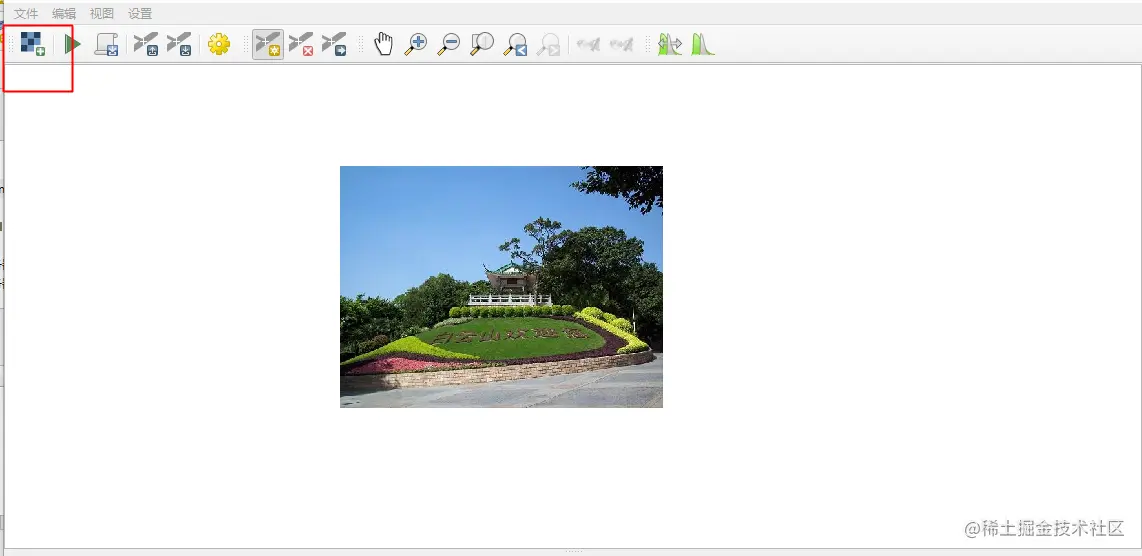Load GCP points from file
The height and width of the screenshot is (556, 1142).
click(x=146, y=44)
